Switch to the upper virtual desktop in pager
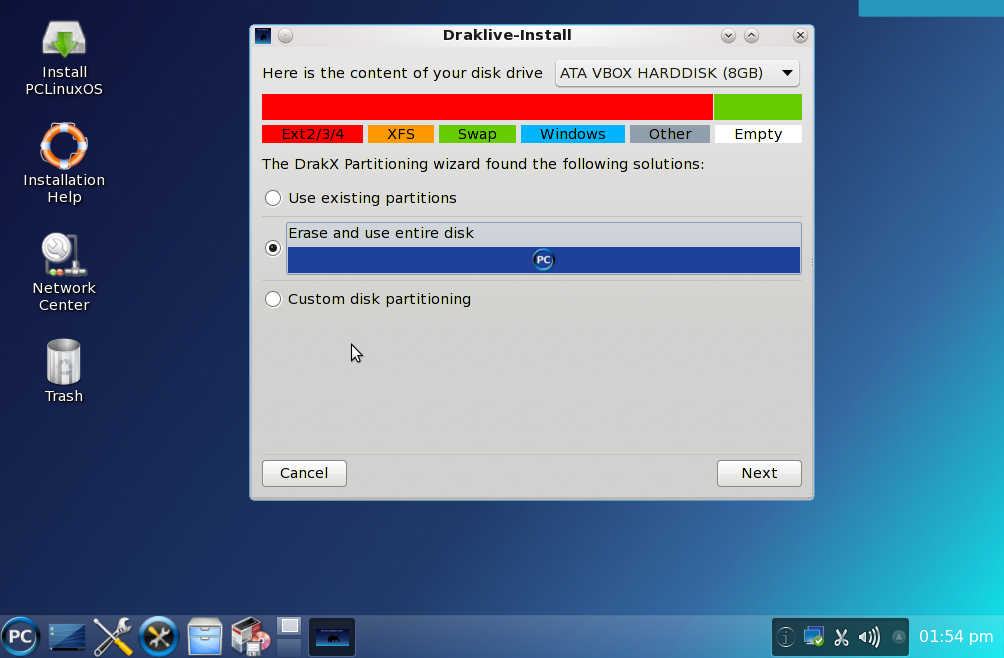 289,626
